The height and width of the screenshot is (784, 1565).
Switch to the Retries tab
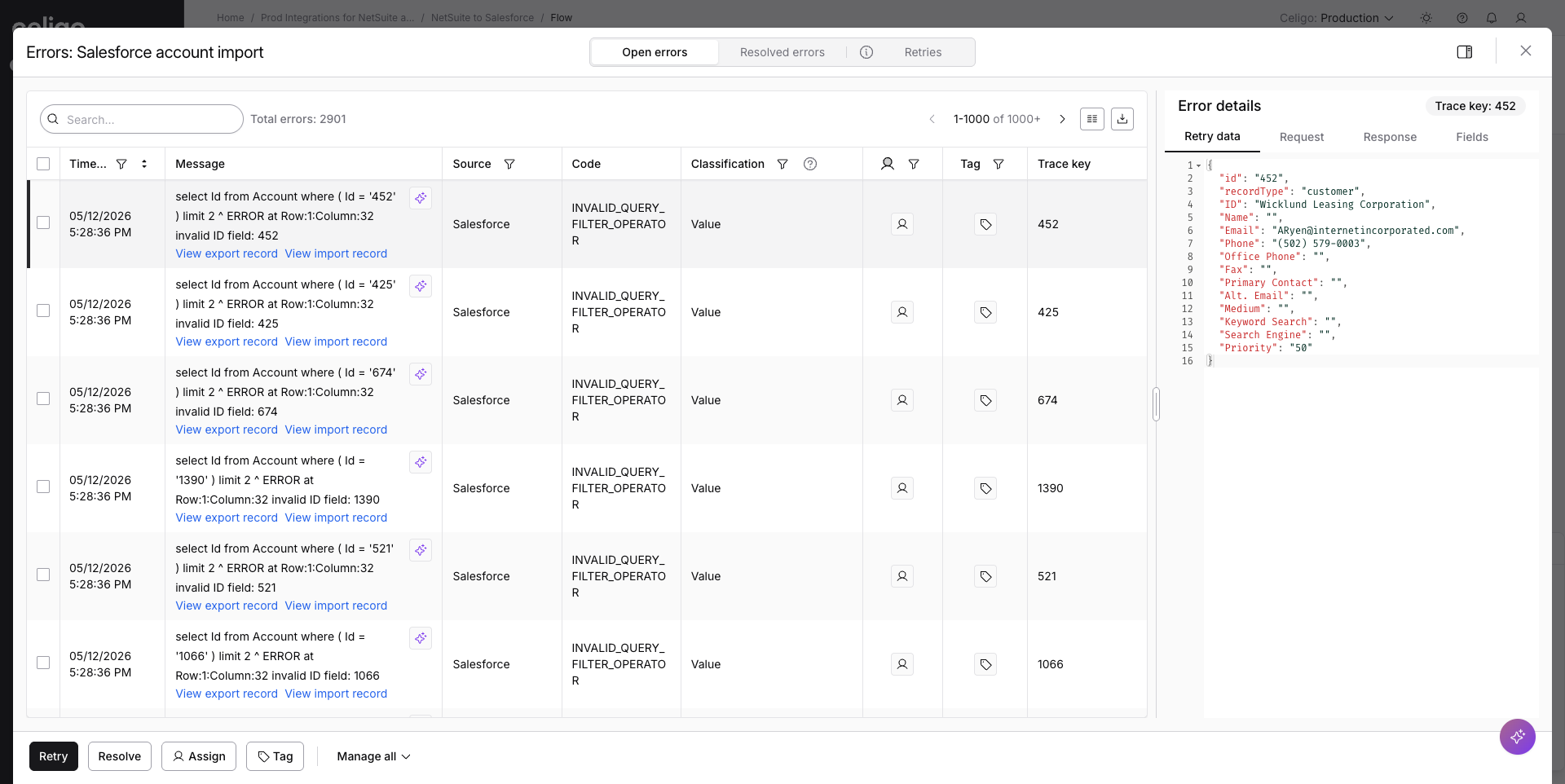point(923,52)
